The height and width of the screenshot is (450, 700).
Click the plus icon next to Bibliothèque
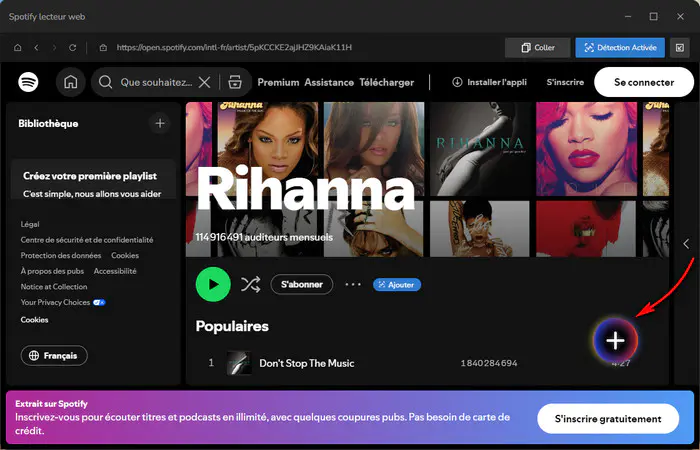(x=160, y=123)
